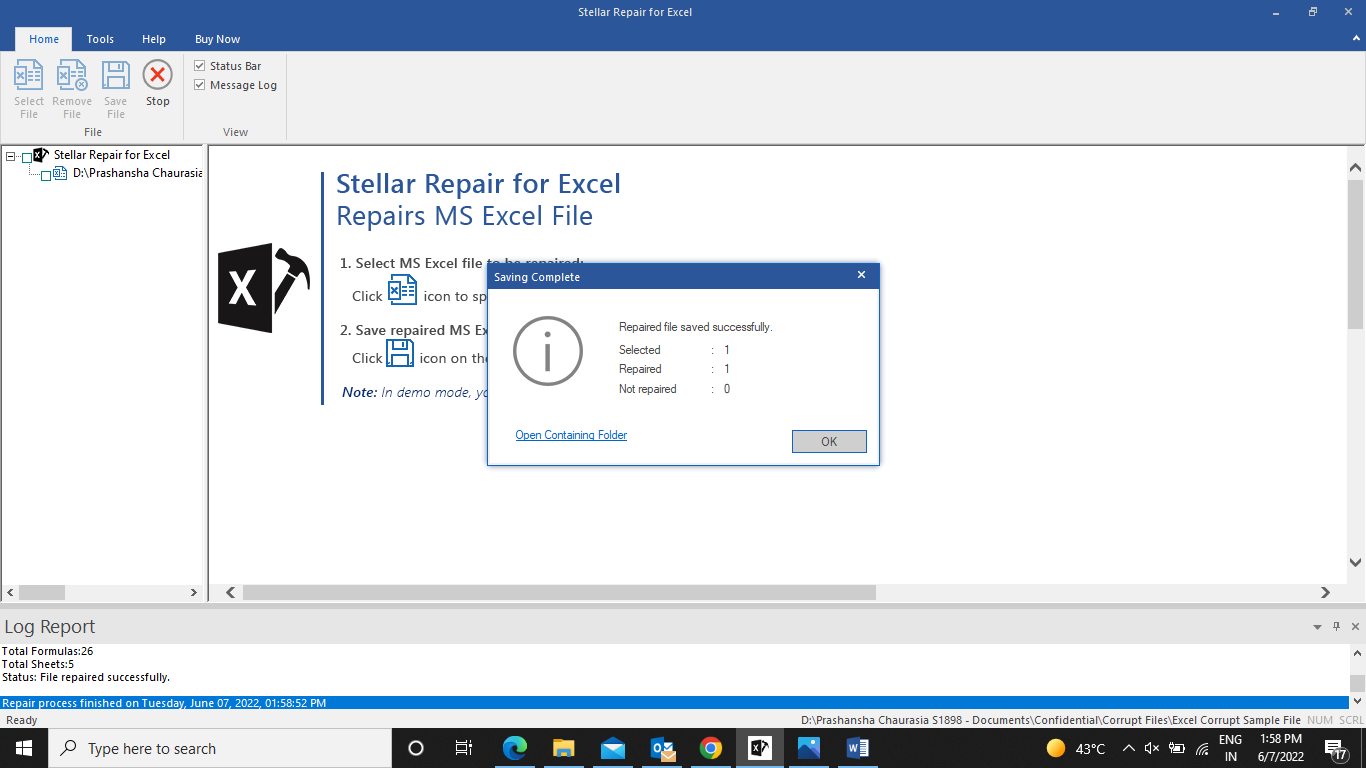The image size is (1366, 768).
Task: Click the main panel scroll-up arrow
Action: (1356, 168)
